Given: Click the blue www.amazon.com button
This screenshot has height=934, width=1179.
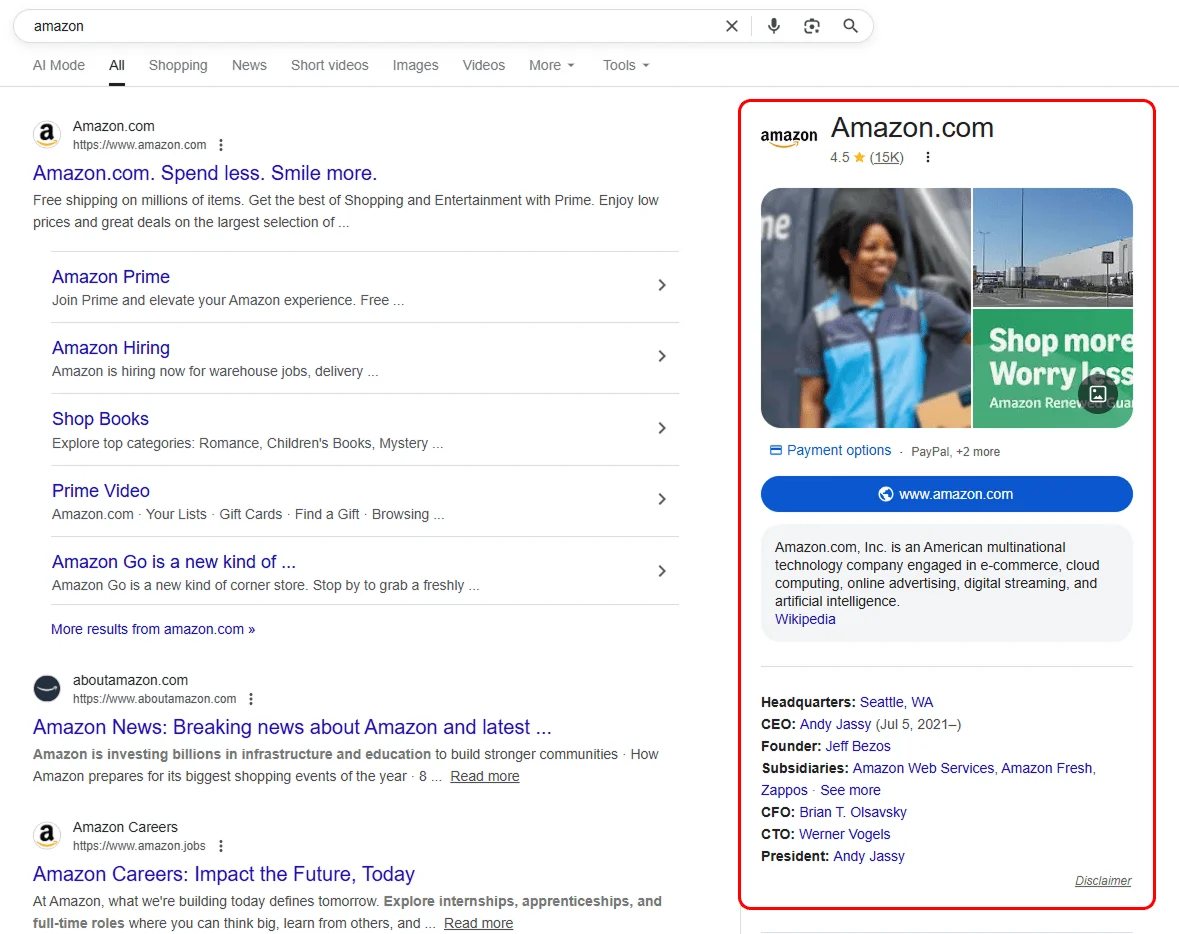Looking at the screenshot, I should point(946,494).
